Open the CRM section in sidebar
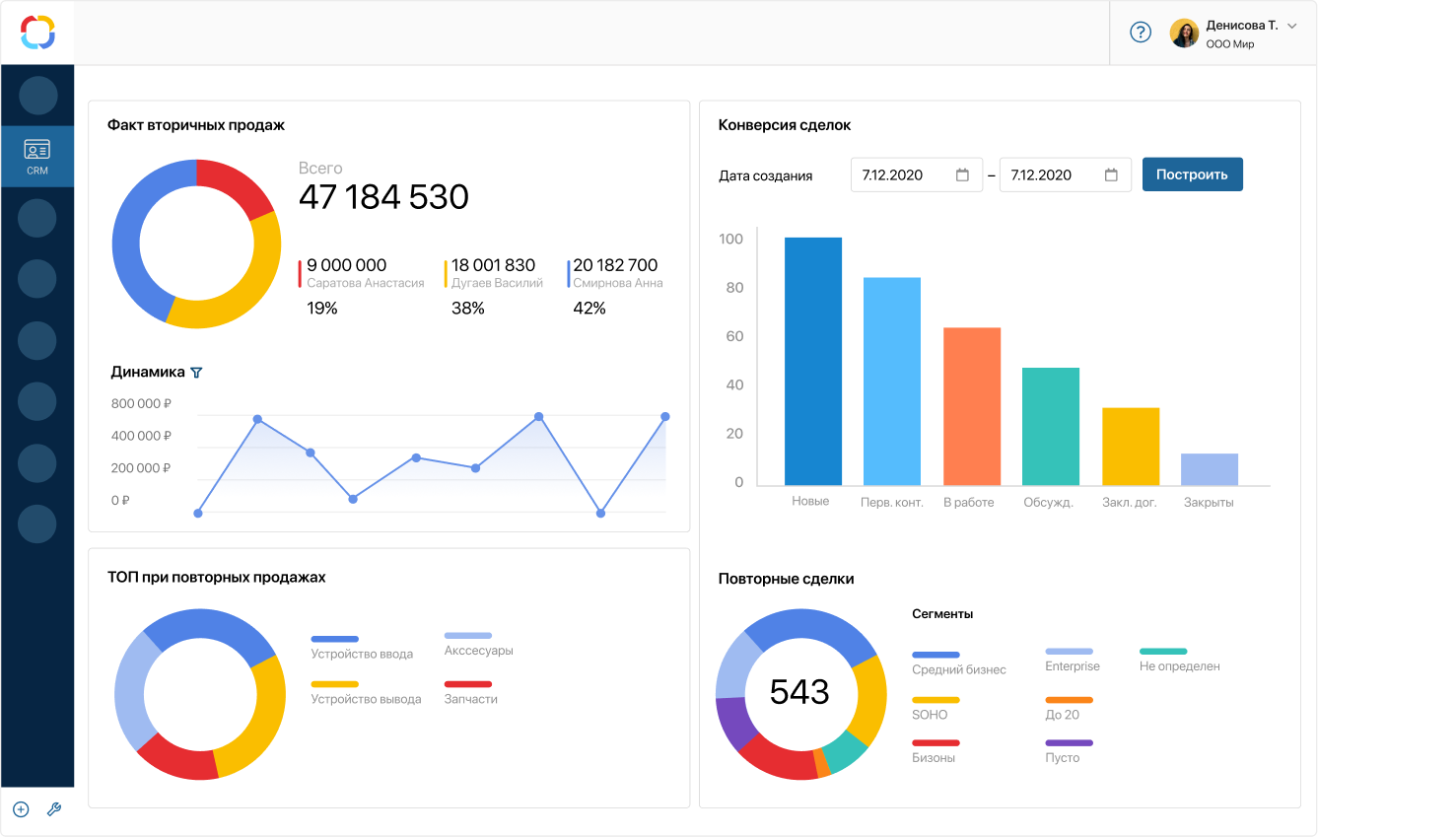1456x837 pixels. click(37, 156)
